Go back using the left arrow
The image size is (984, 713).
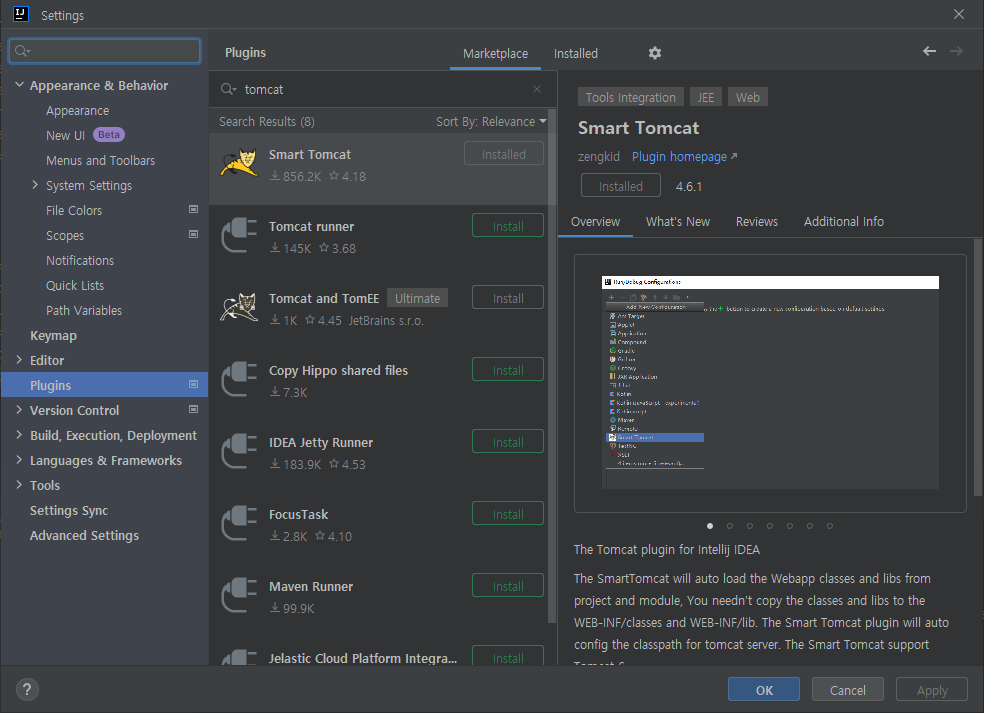929,51
